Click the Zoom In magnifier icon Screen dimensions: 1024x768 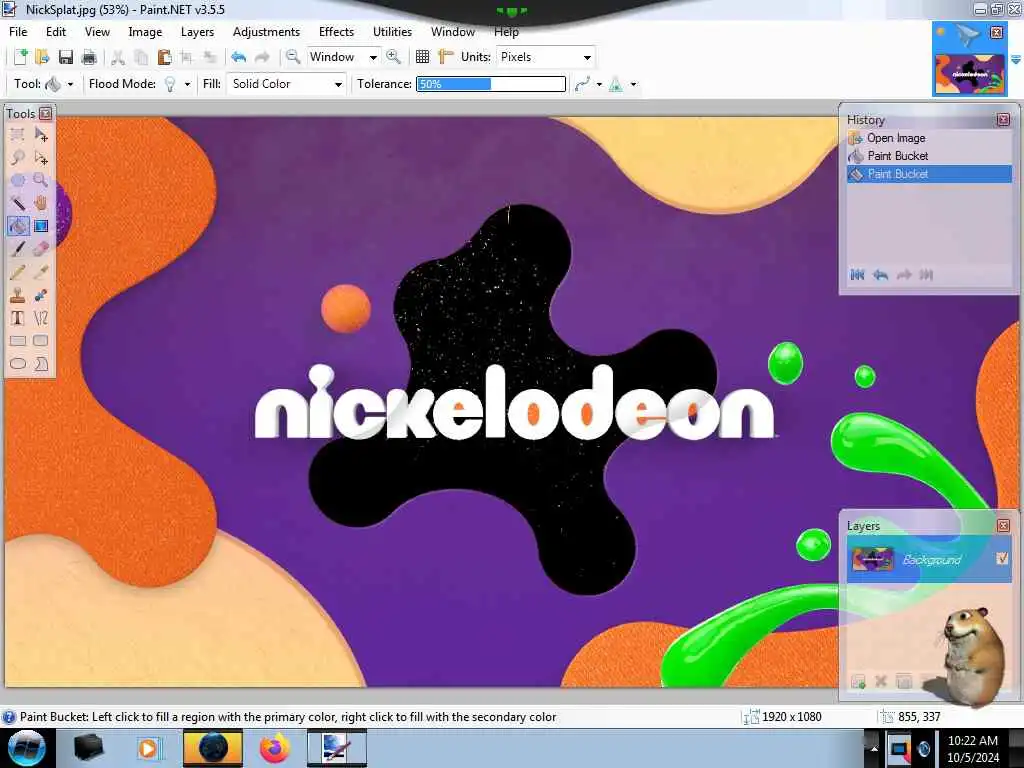point(393,57)
